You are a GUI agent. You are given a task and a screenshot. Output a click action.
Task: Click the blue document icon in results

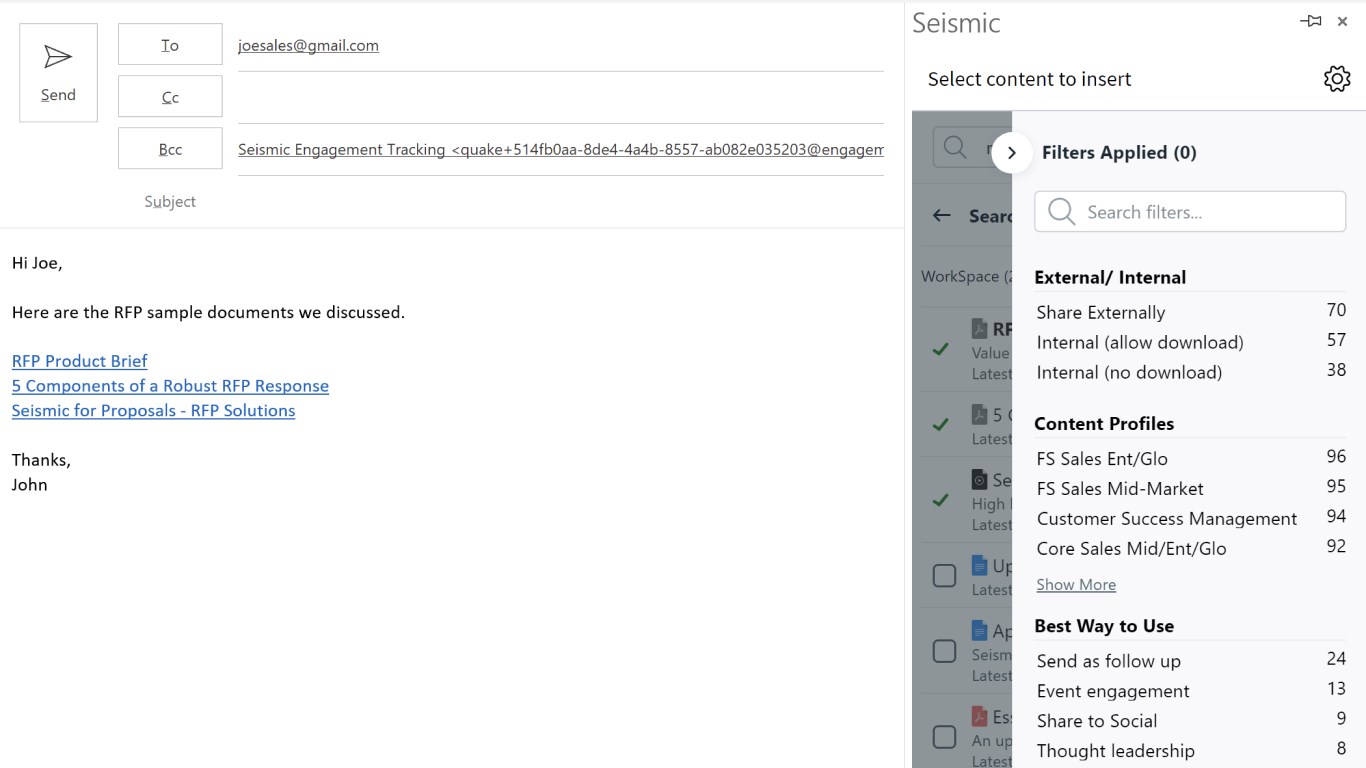(980, 566)
